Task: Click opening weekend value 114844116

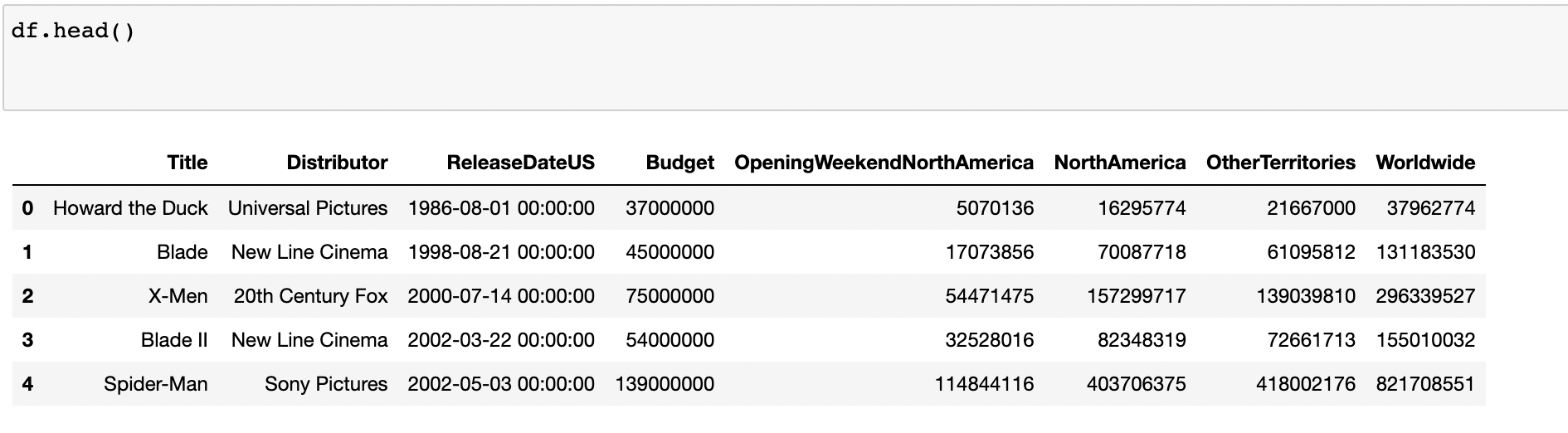Action: (985, 384)
